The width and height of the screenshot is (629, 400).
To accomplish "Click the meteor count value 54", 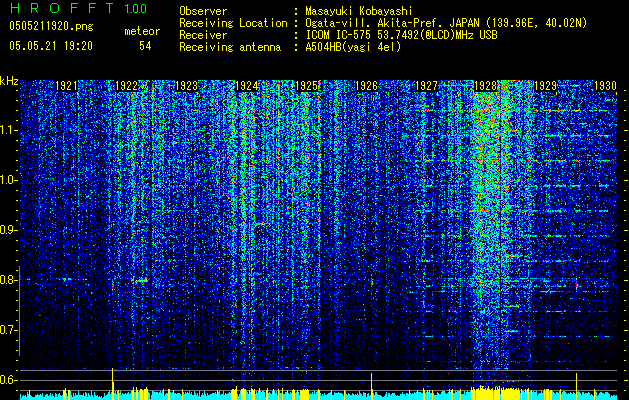I will [145, 46].
